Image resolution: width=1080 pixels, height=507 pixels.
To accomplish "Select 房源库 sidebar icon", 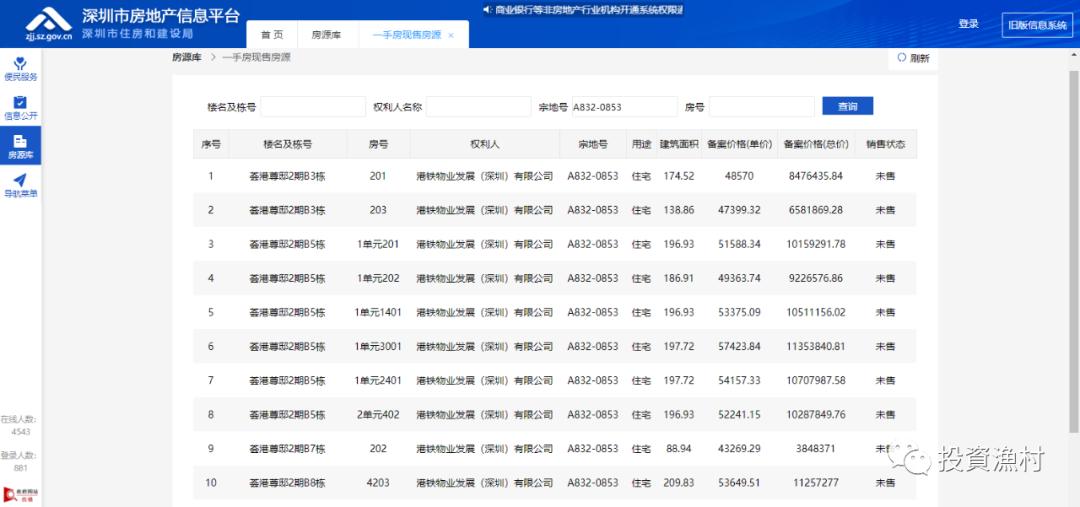I will click(x=20, y=146).
